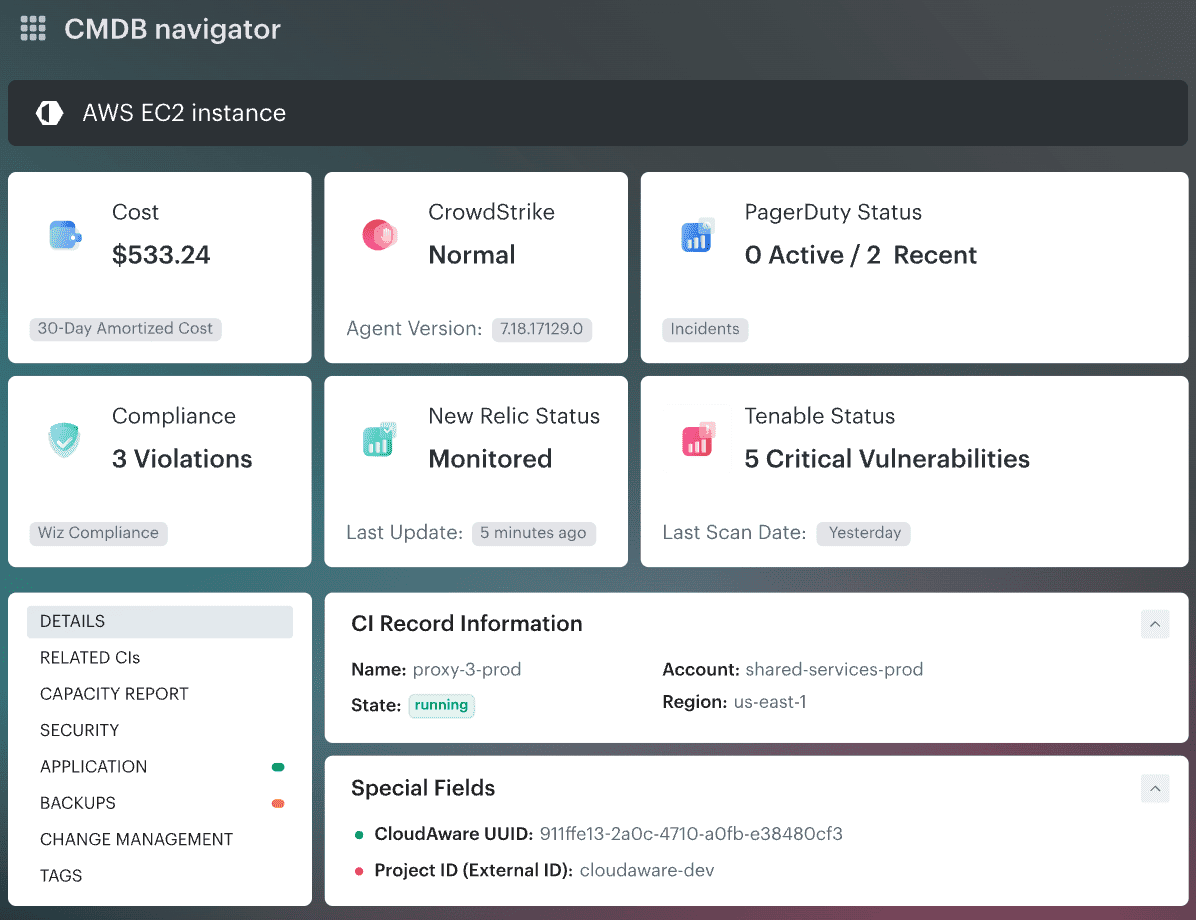Switch to the RELATED CIs tab

90,657
